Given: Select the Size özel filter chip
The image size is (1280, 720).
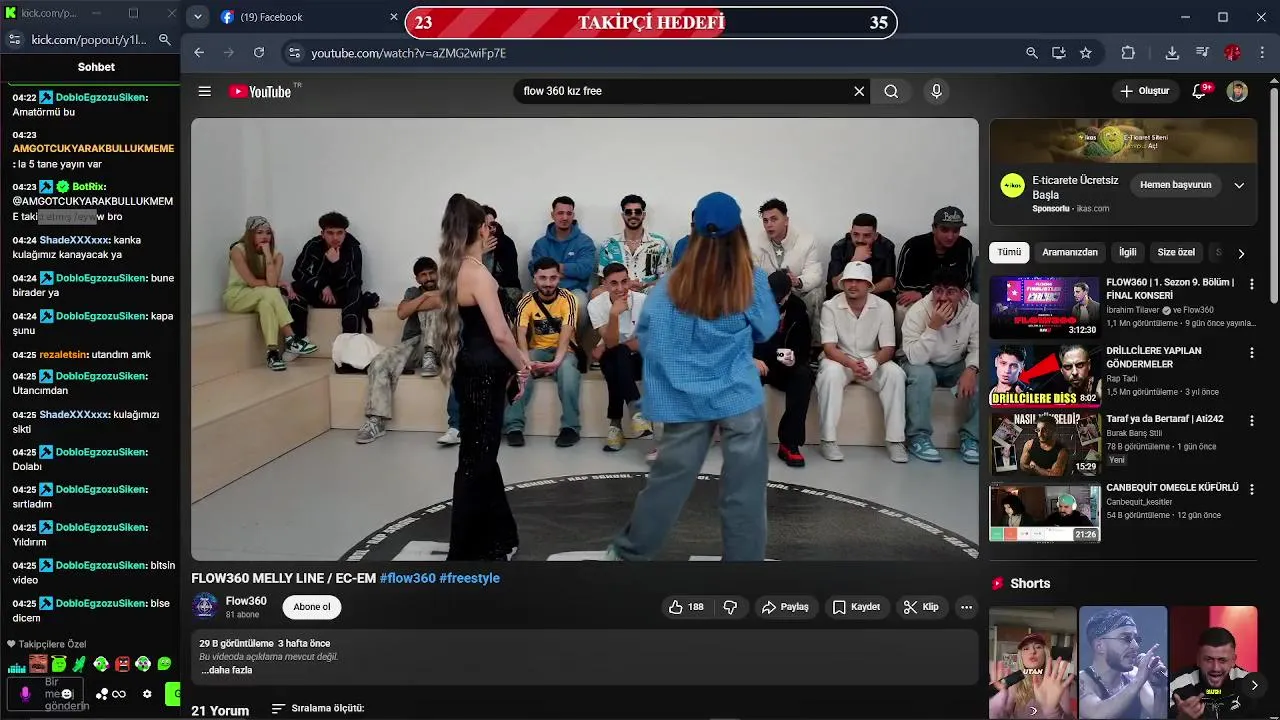Looking at the screenshot, I should (1176, 253).
